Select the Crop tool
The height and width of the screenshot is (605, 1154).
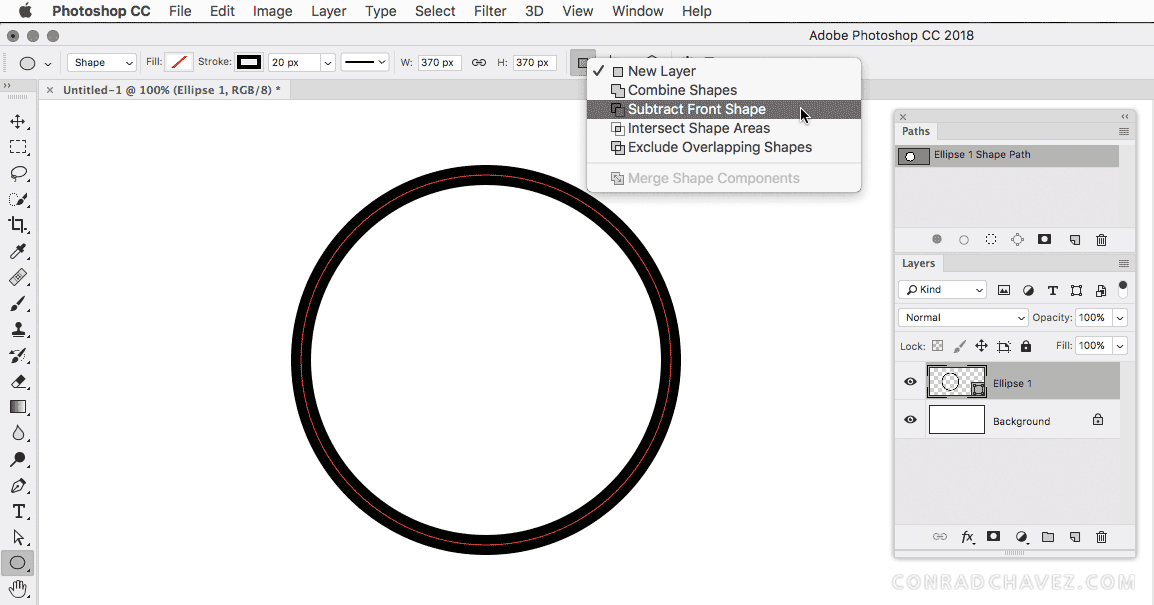(18, 225)
